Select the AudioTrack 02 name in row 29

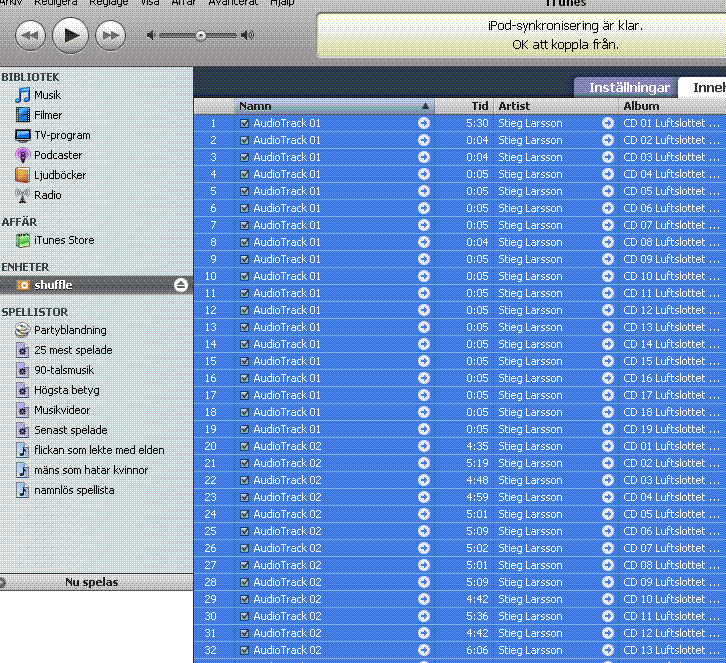pyautogui.click(x=287, y=599)
